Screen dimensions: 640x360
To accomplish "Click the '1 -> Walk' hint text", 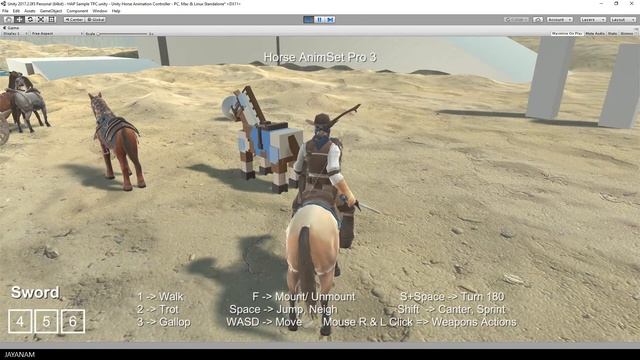I will pos(160,297).
